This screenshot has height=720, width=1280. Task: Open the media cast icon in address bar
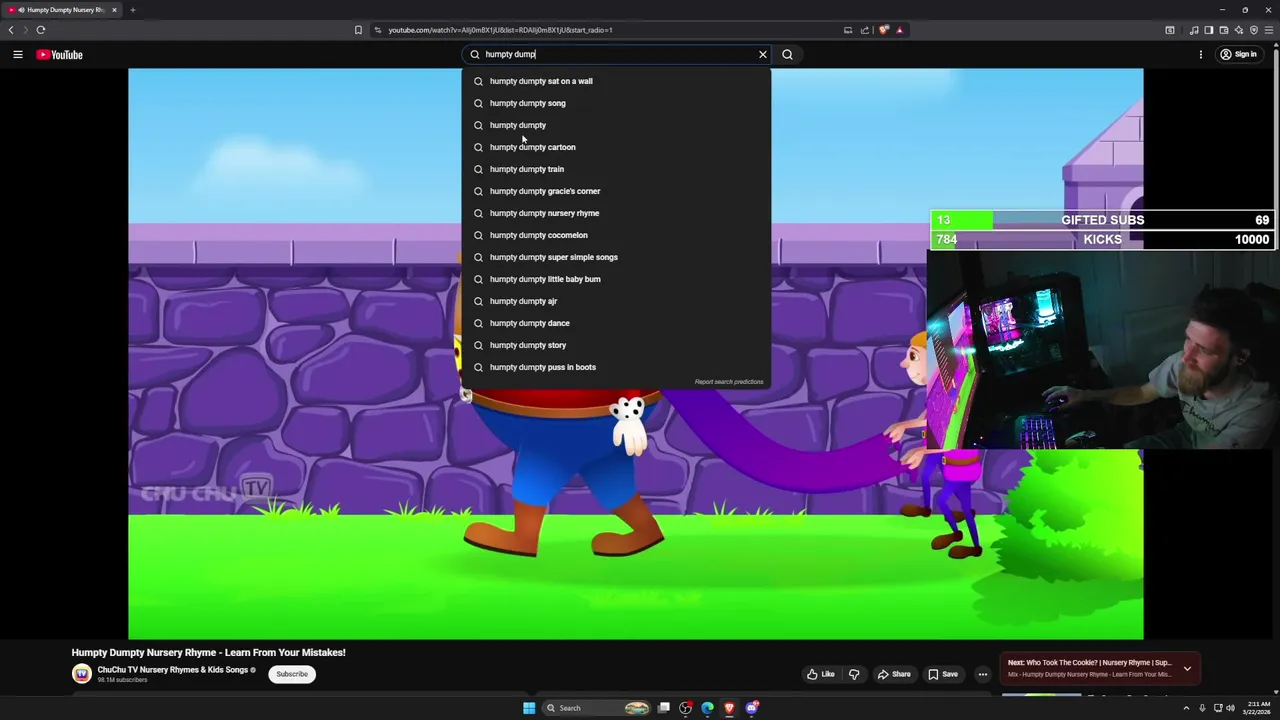(x=848, y=30)
